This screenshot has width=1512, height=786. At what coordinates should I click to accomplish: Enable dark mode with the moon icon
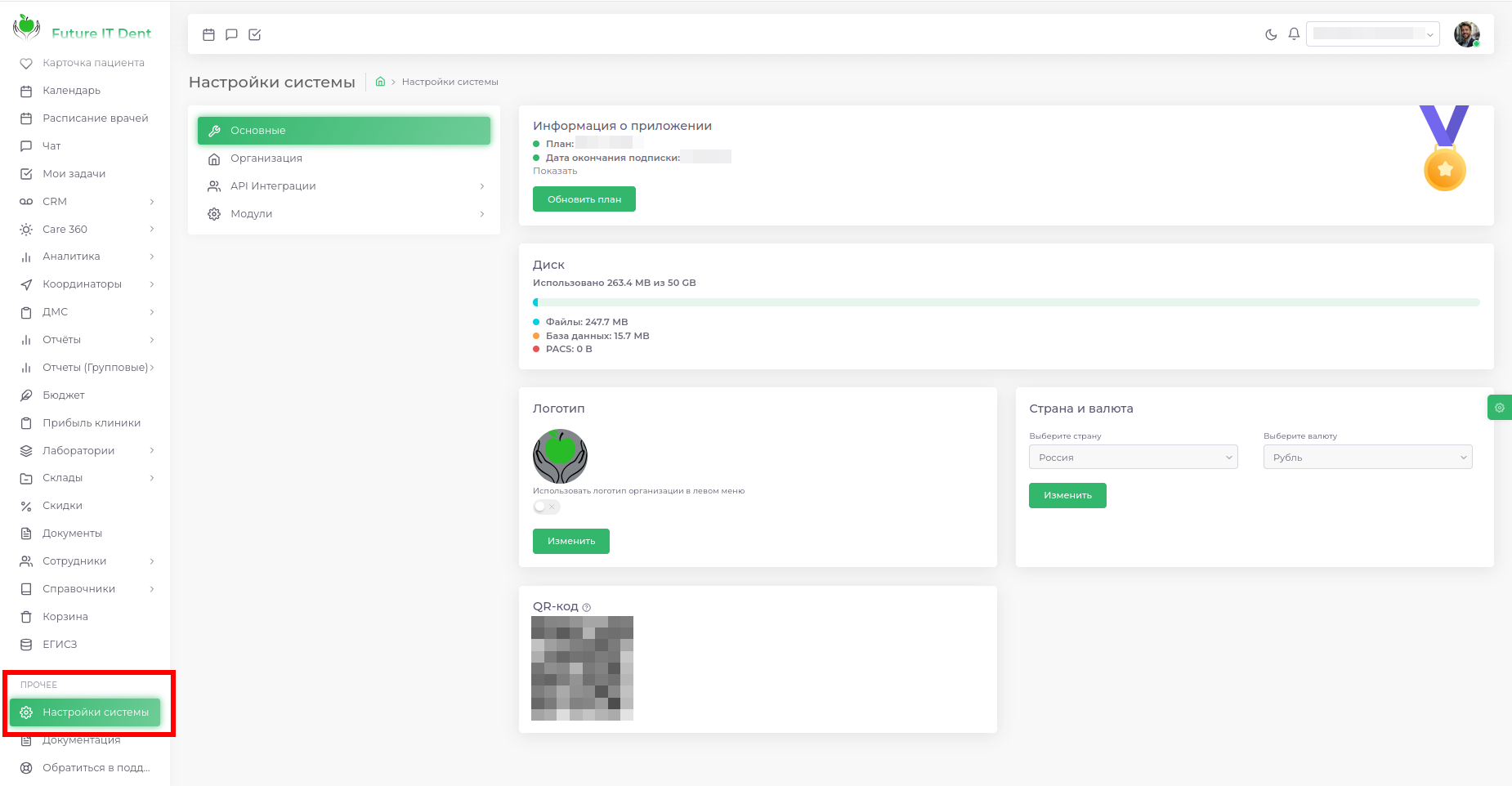tap(1270, 34)
